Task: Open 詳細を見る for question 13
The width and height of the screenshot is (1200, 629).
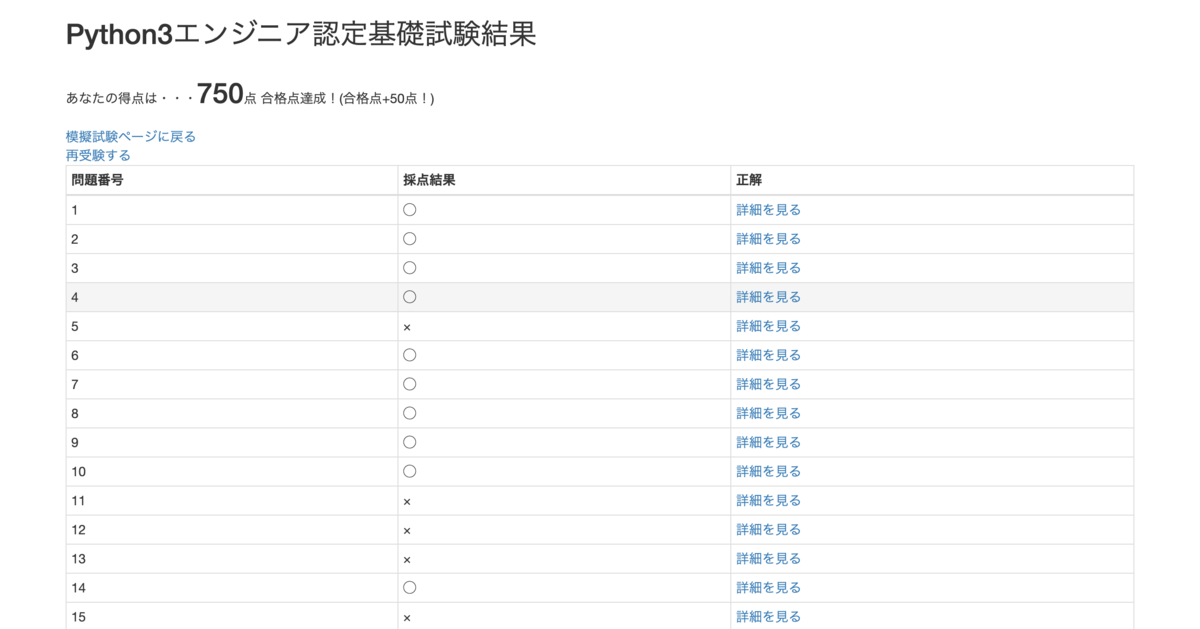Action: coord(769,558)
